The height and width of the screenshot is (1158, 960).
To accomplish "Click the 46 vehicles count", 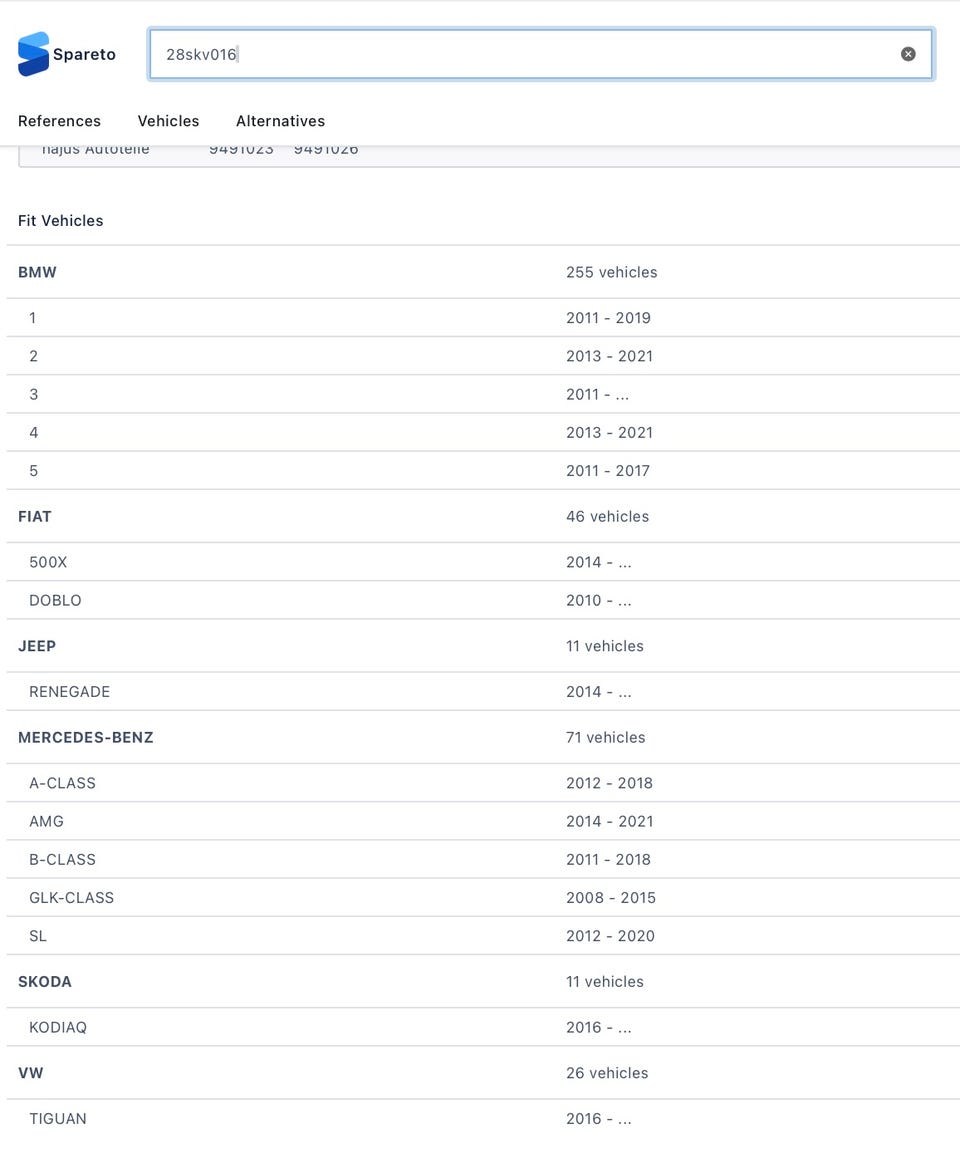I will tap(607, 516).
